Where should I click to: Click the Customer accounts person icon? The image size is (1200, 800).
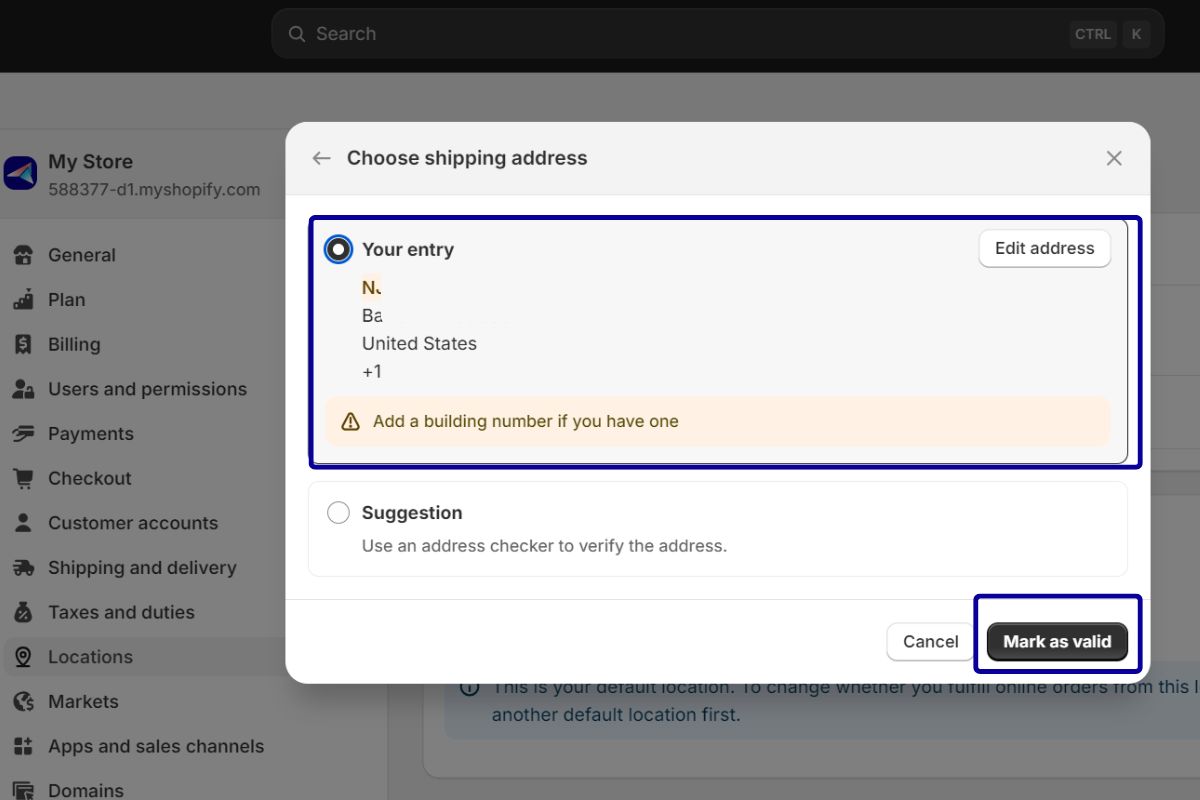coord(24,523)
